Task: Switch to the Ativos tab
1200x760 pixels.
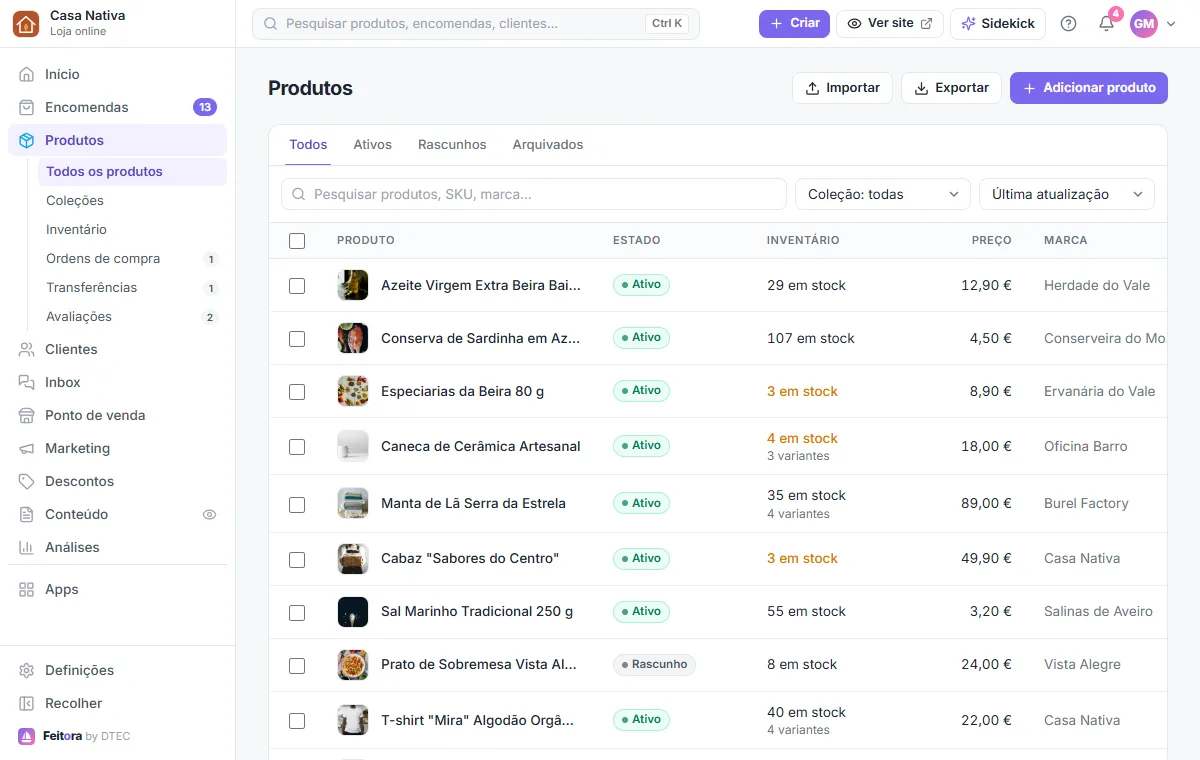Action: pyautogui.click(x=372, y=144)
